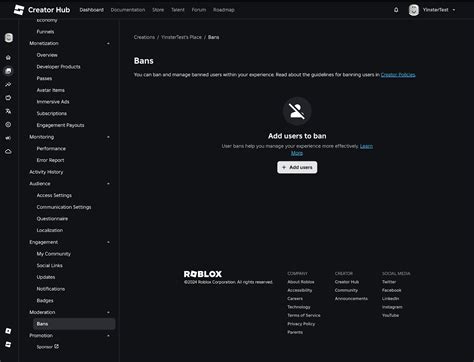This screenshot has height=362, width=474.
Task: Open Social Links
Action: (49, 266)
